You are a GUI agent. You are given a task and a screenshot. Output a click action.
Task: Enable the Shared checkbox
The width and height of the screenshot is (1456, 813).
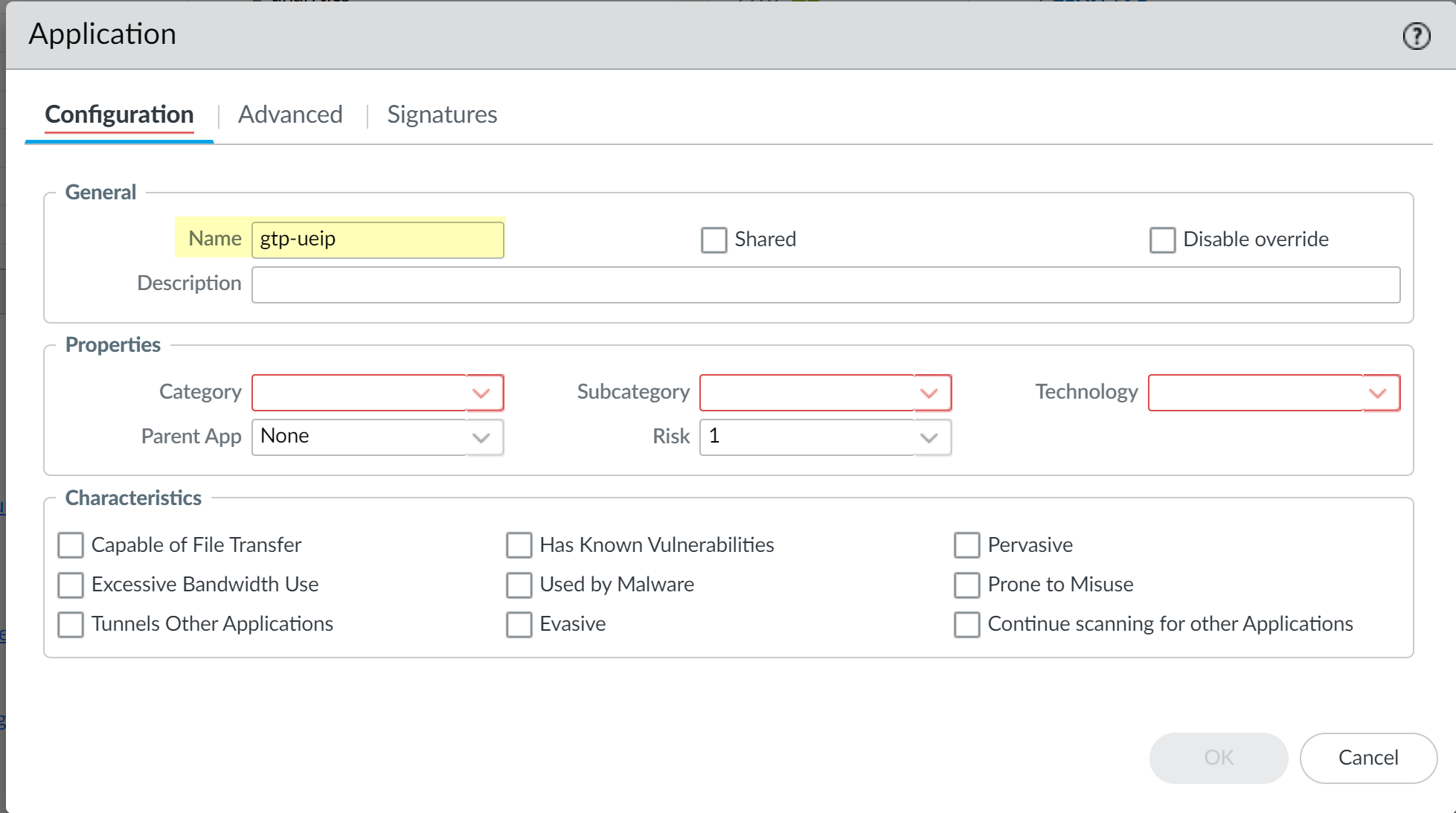point(713,240)
